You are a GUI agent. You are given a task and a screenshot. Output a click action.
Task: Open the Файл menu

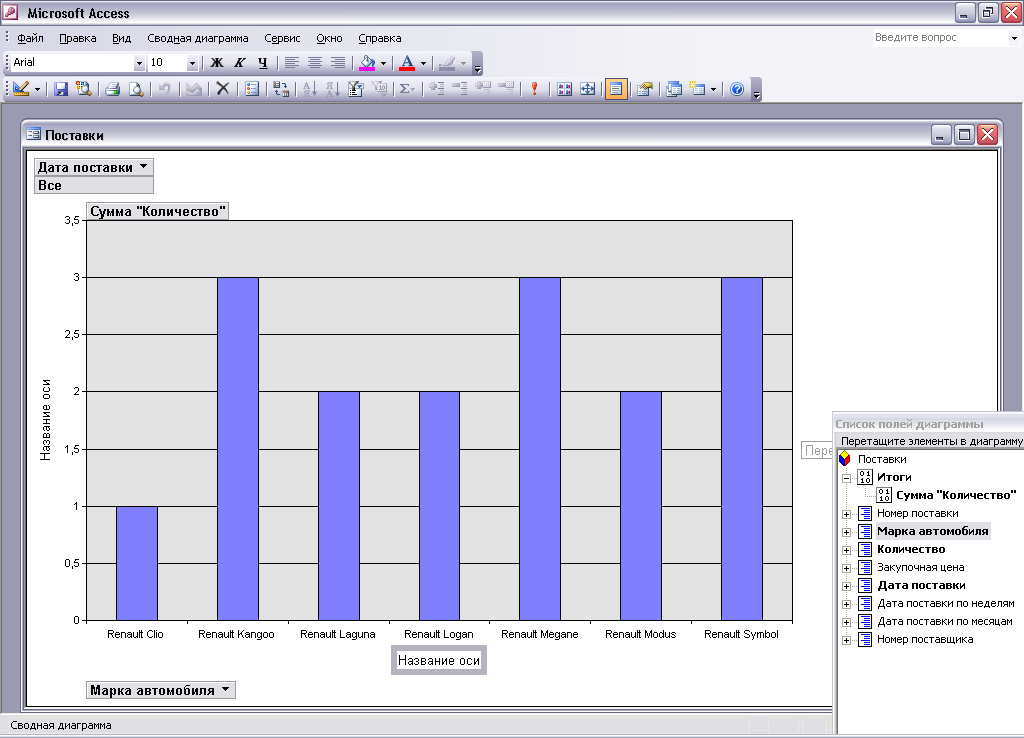click(30, 39)
